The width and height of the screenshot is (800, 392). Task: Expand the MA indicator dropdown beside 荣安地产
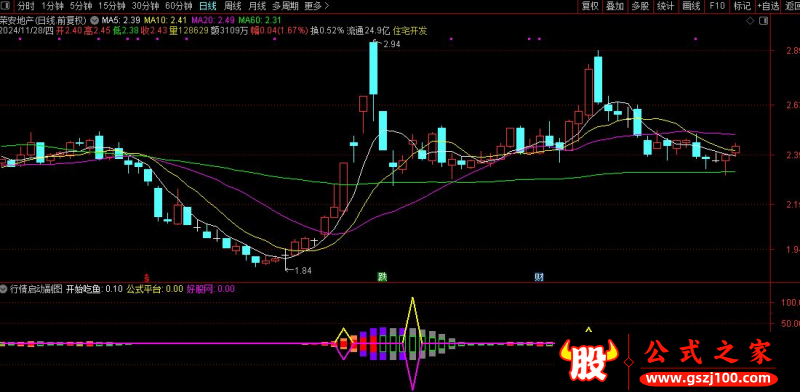point(94,20)
